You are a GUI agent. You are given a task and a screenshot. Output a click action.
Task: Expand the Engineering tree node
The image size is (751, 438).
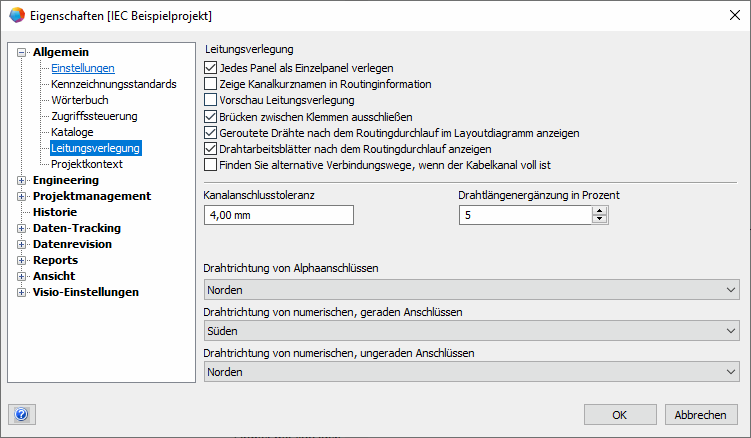(x=22, y=180)
